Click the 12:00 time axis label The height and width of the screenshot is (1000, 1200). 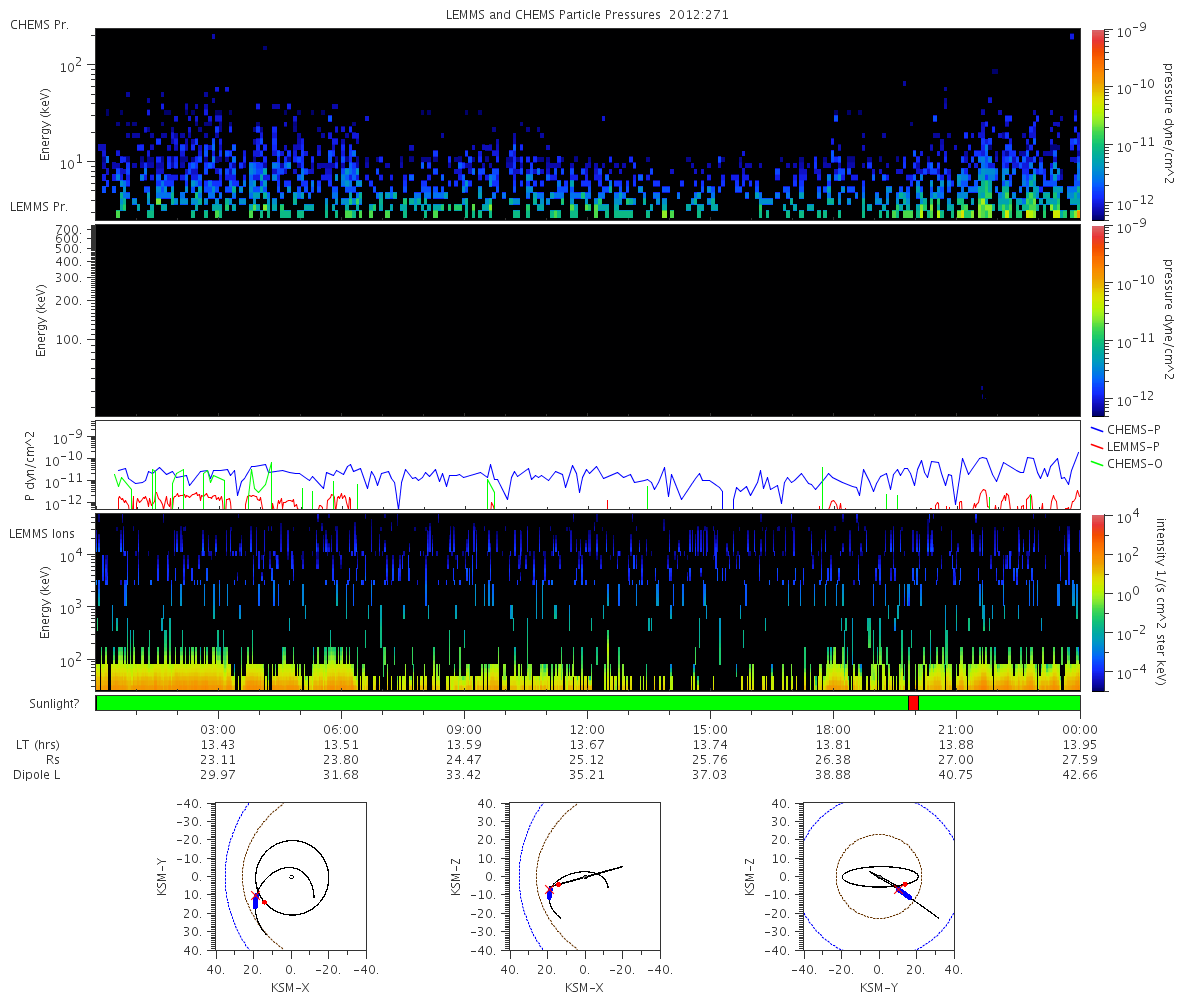pos(587,730)
